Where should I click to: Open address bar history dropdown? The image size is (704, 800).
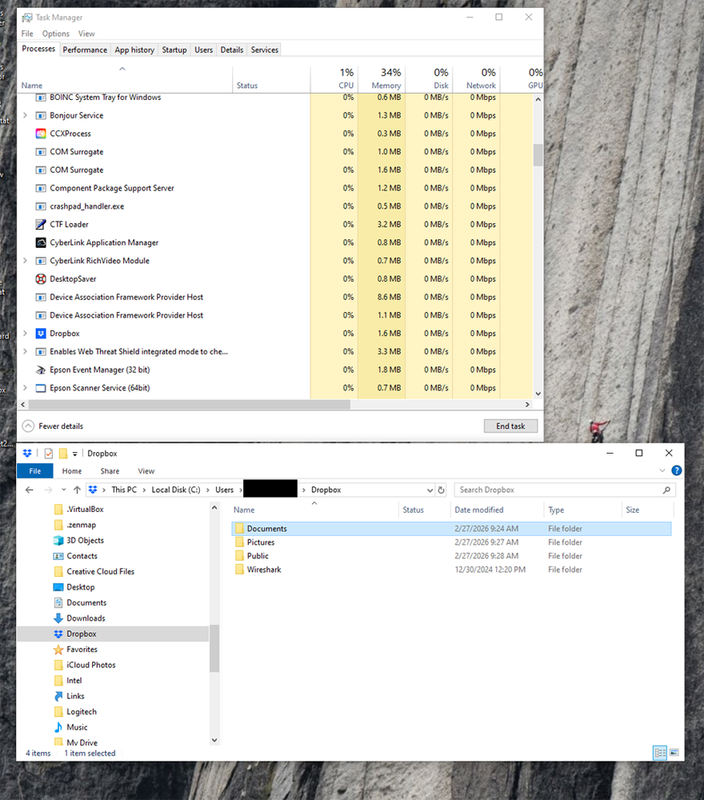pos(430,490)
